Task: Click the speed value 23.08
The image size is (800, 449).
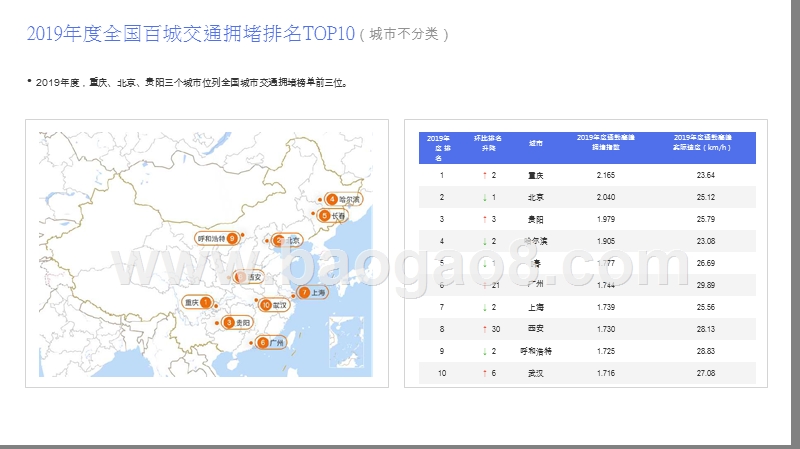Action: pos(706,241)
